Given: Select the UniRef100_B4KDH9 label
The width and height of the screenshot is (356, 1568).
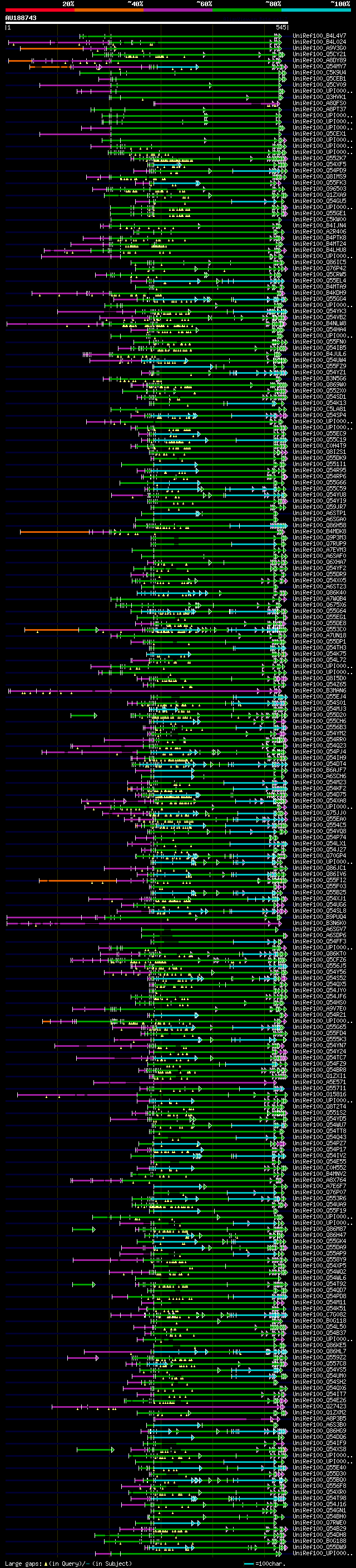Looking at the screenshot, I should point(319,293).
